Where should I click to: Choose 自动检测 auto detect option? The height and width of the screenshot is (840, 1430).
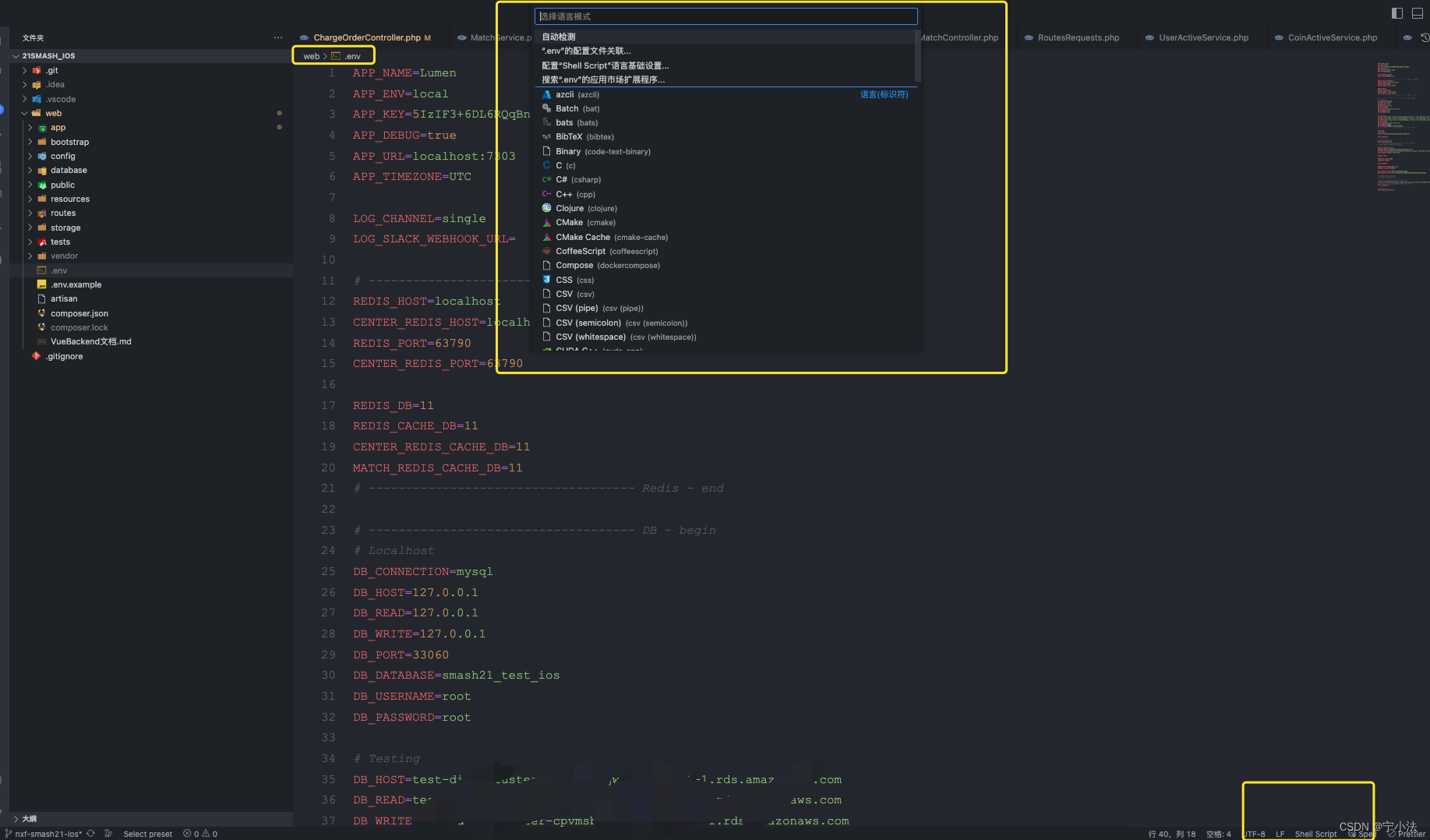(x=726, y=37)
